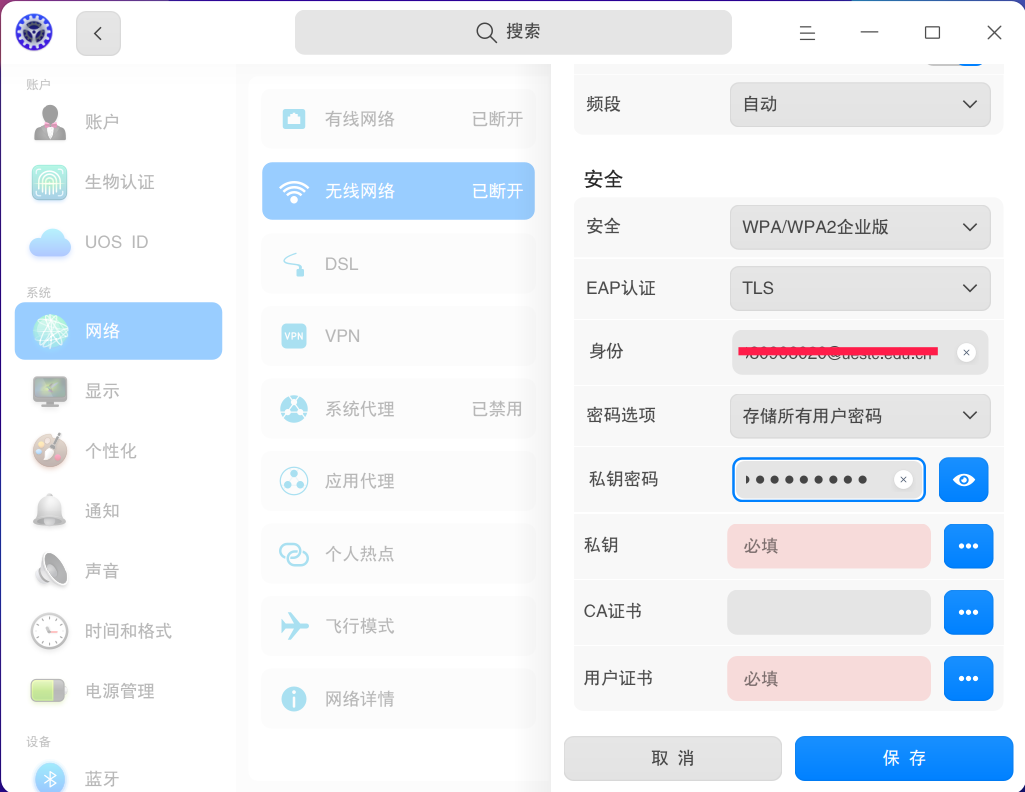Image resolution: width=1025 pixels, height=792 pixels.
Task: Click the 网络 globe icon in the sidebar
Action: pyautogui.click(x=50, y=331)
